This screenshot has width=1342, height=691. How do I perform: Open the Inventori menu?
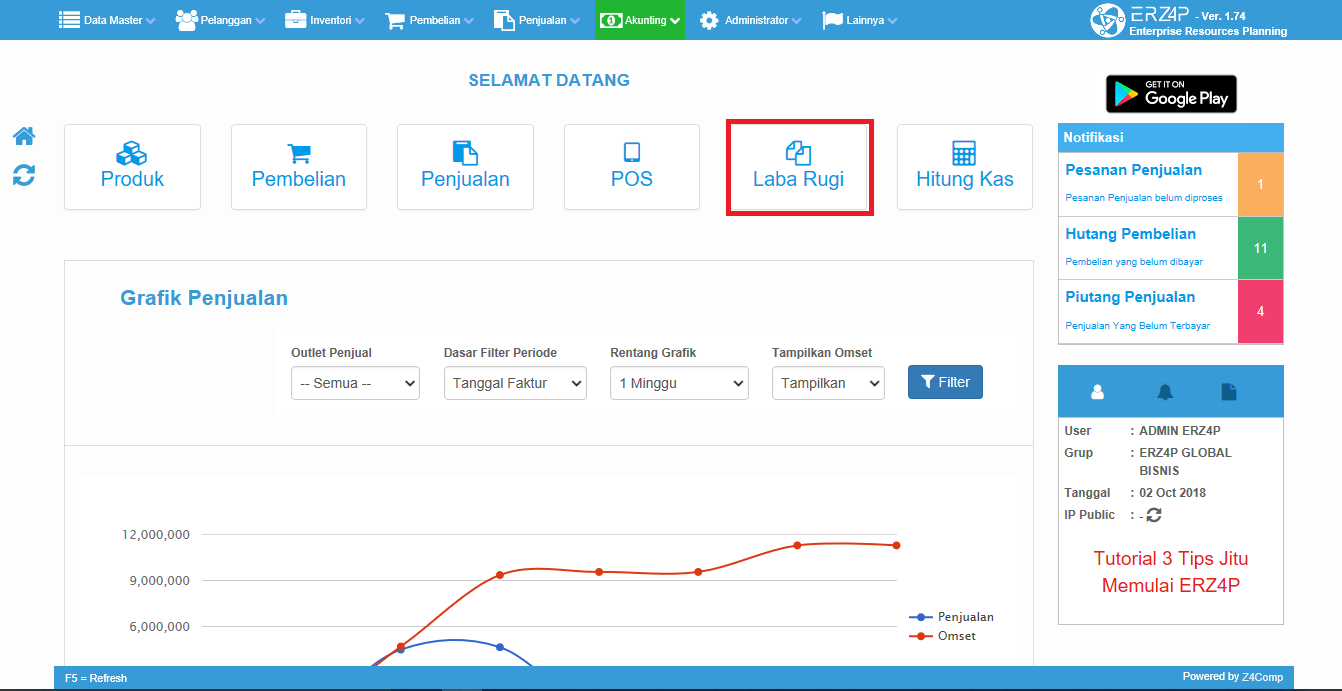325,20
